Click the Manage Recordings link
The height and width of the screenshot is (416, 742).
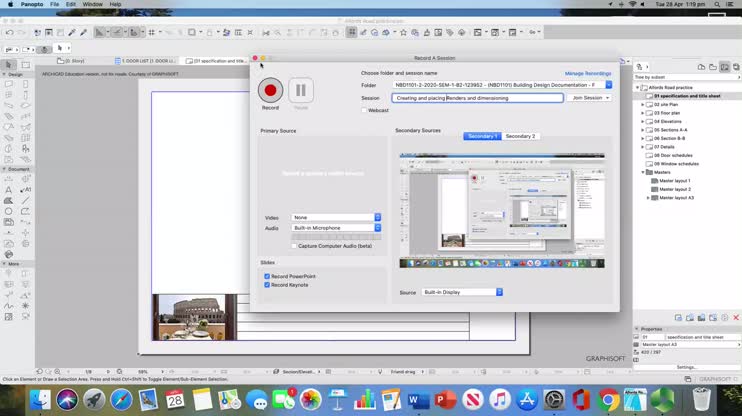pos(587,73)
